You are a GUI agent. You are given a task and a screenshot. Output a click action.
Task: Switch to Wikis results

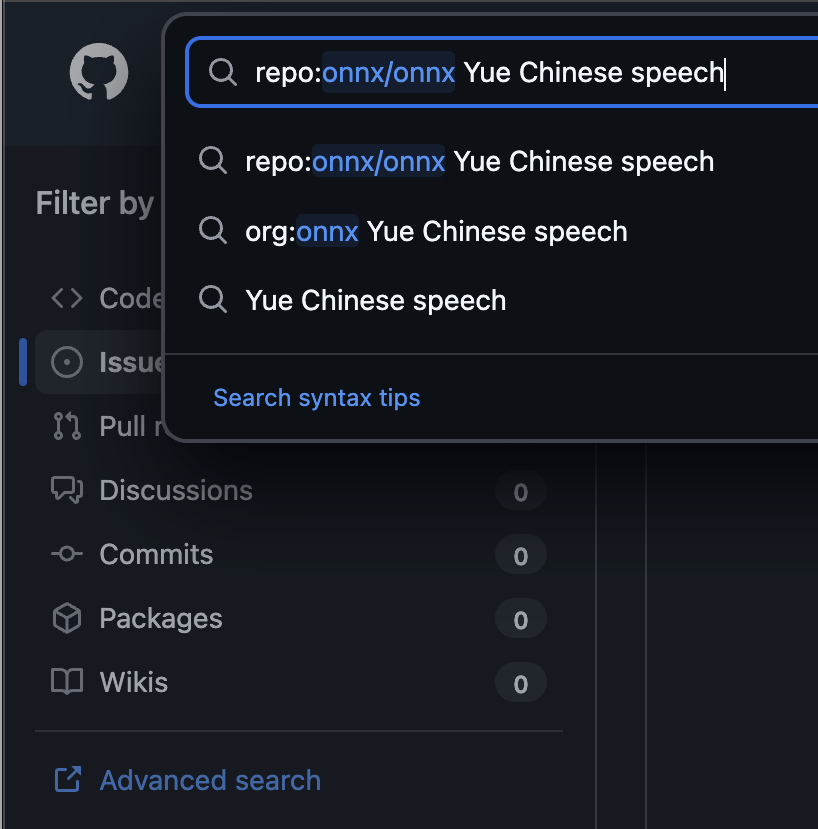tap(134, 683)
